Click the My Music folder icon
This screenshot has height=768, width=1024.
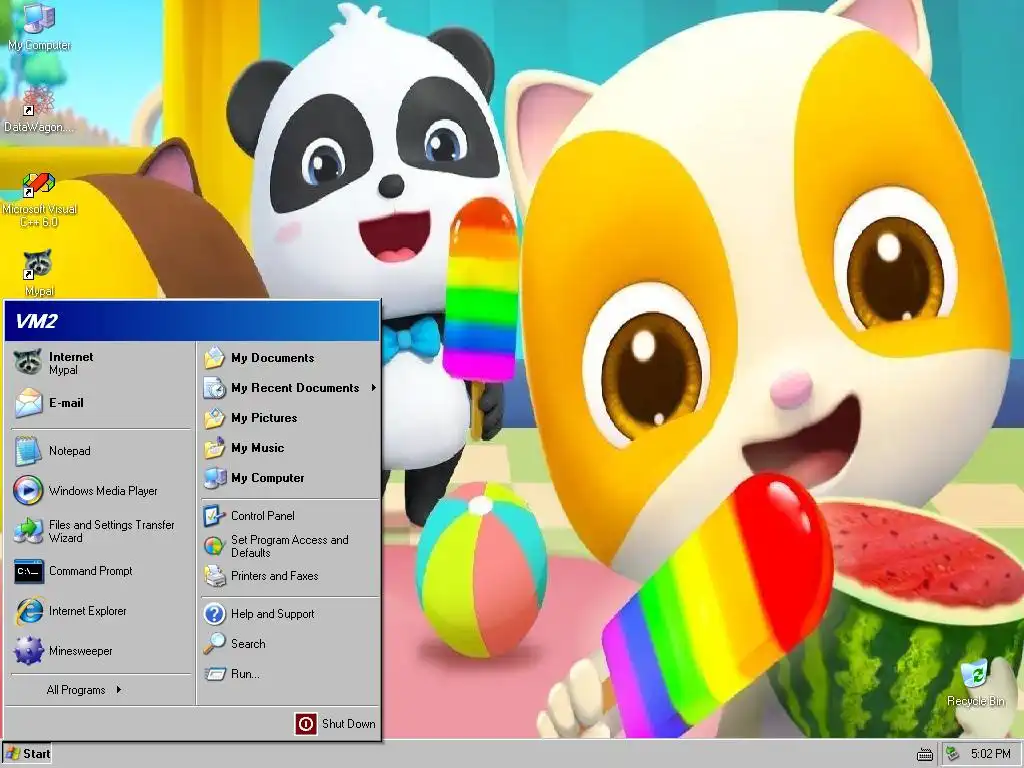pos(214,448)
